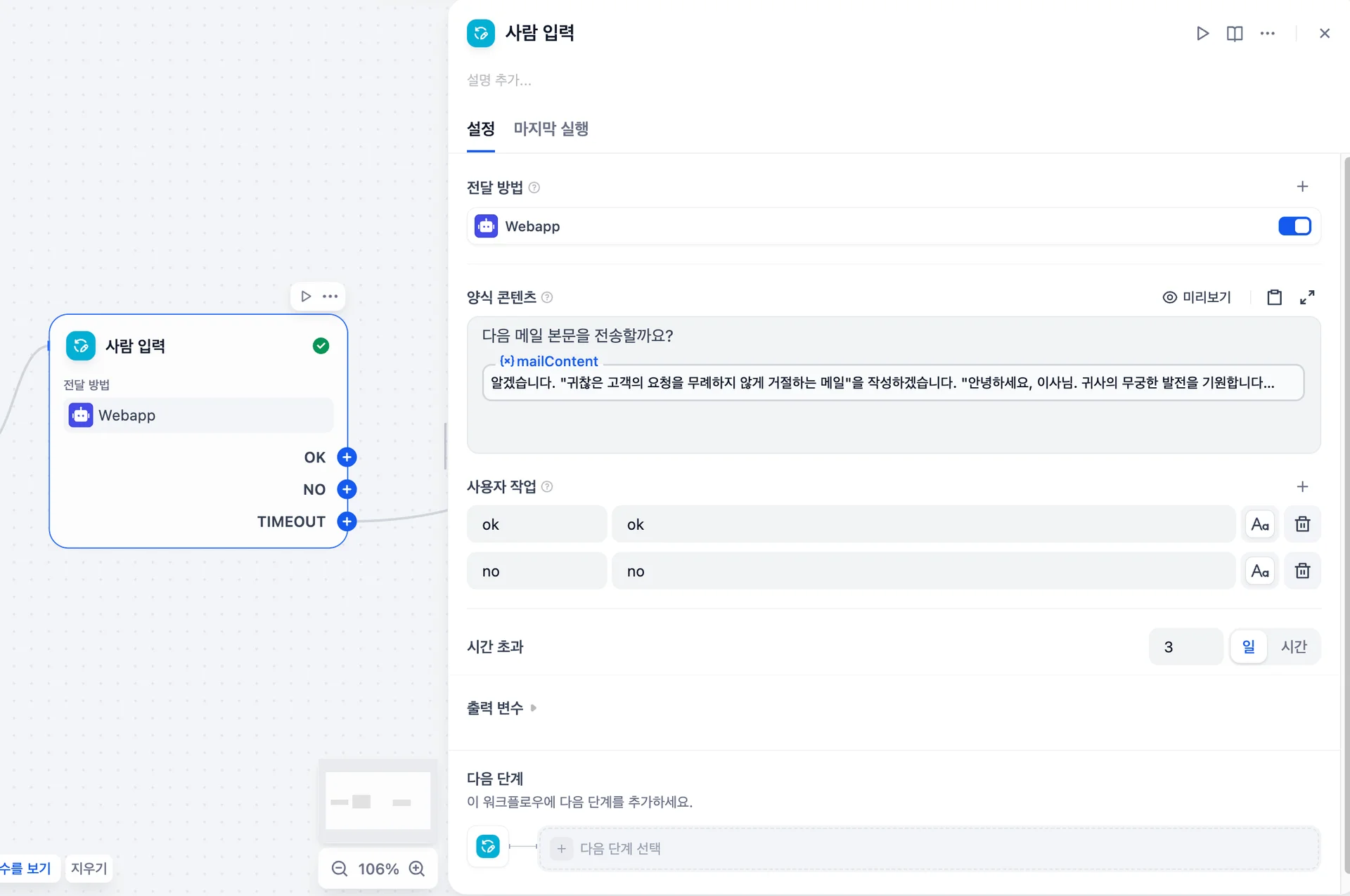Open the help docs book icon
This screenshot has width=1350, height=896.
click(1235, 33)
